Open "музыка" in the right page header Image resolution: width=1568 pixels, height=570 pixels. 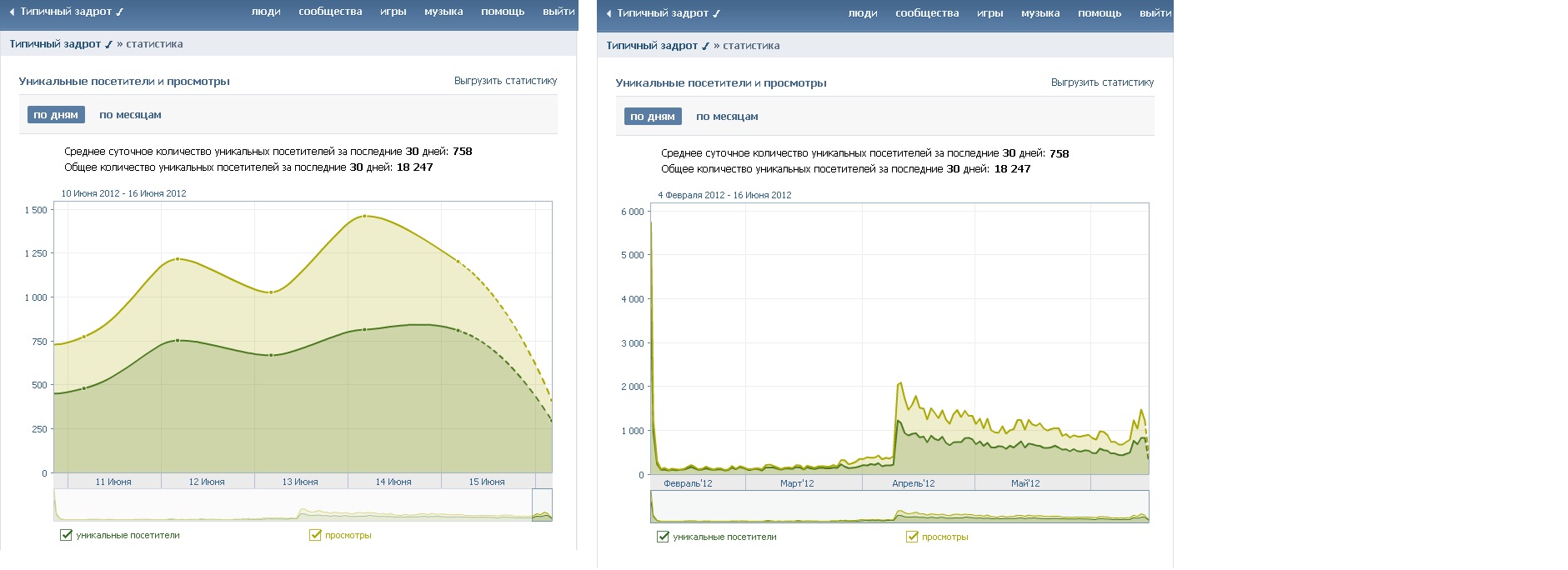[1040, 13]
